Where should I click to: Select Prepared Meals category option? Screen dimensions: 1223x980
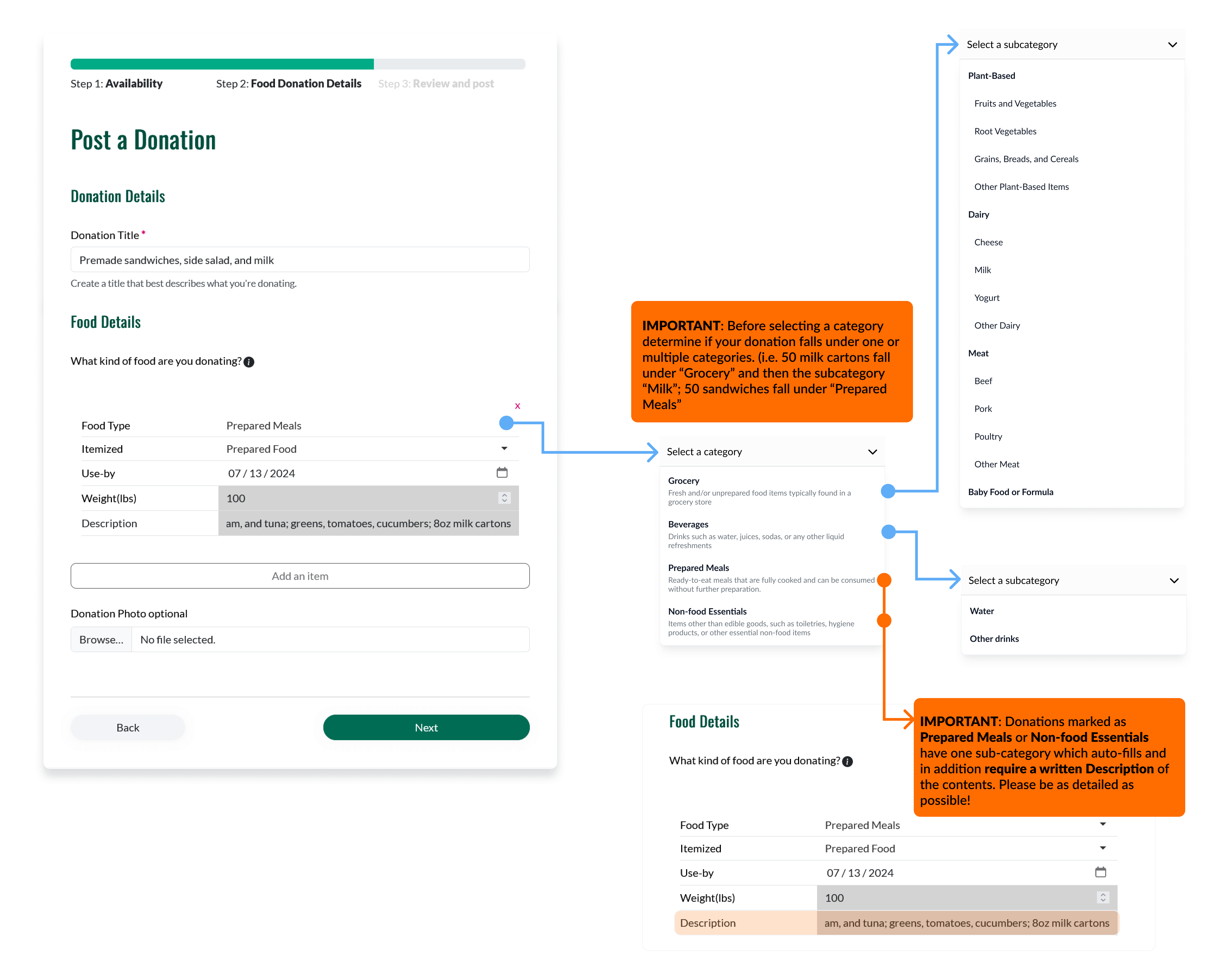click(698, 568)
